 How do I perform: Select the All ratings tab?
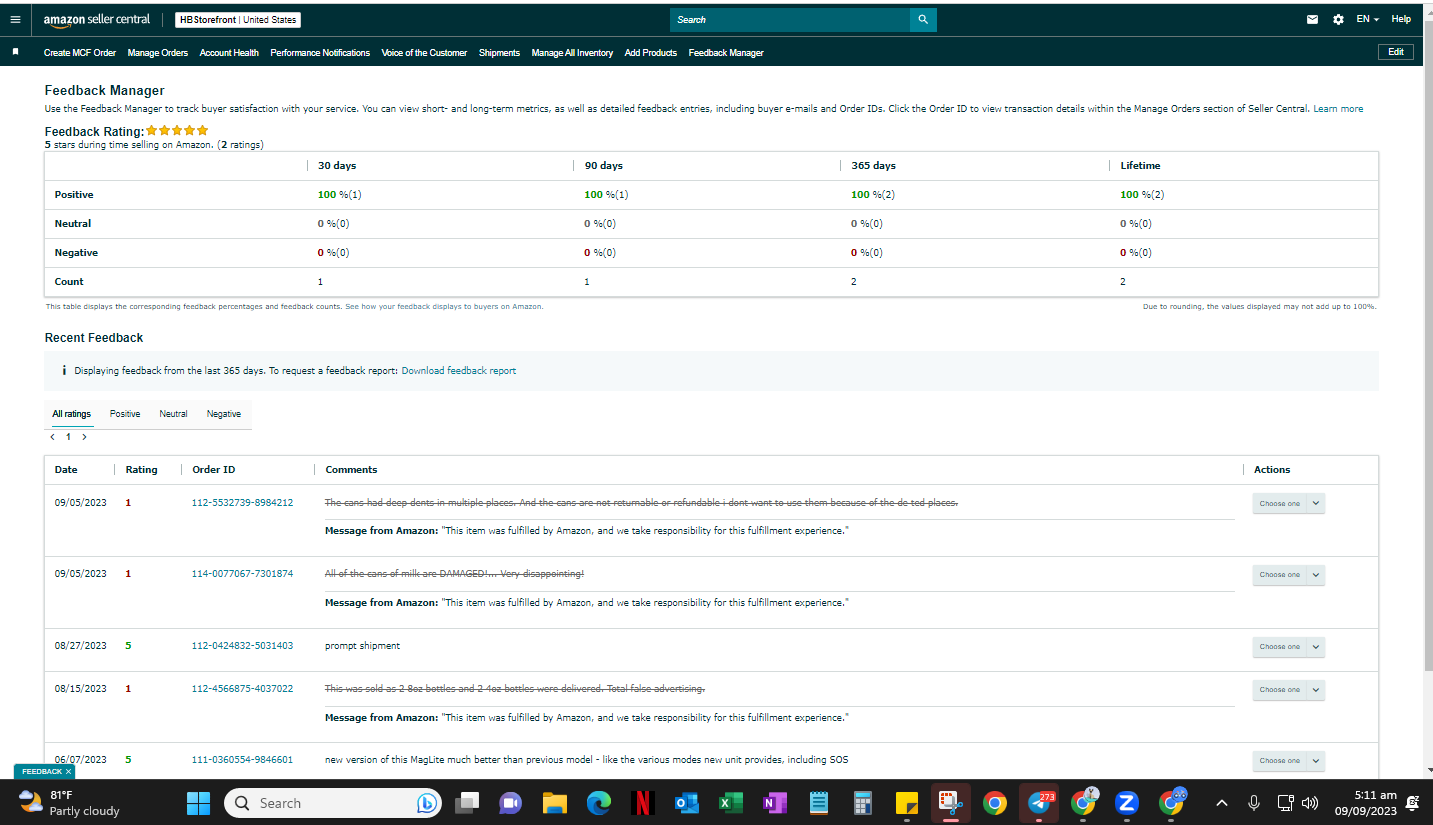(x=72, y=414)
